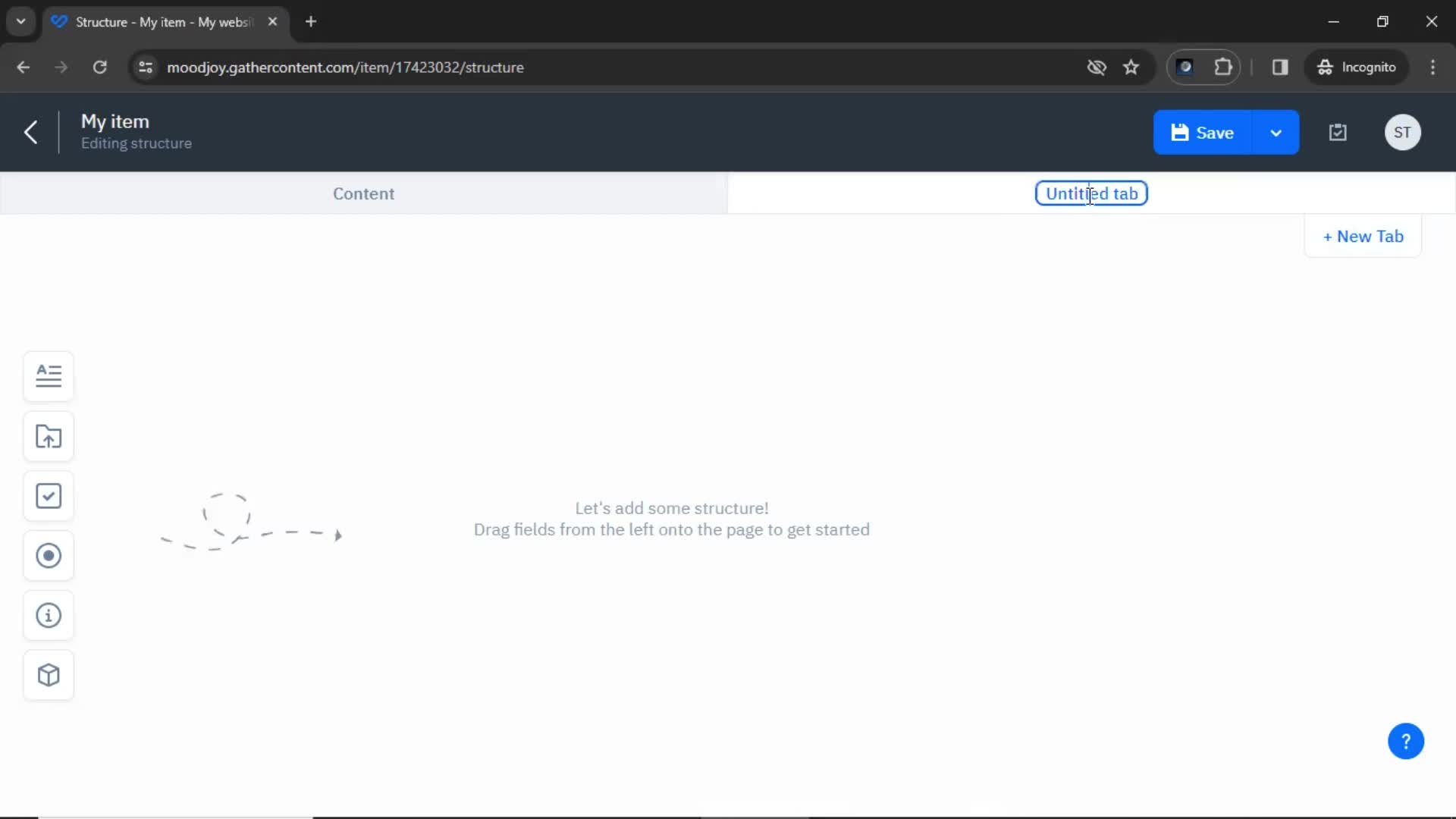Expand the Save options dropdown arrow

point(1276,133)
